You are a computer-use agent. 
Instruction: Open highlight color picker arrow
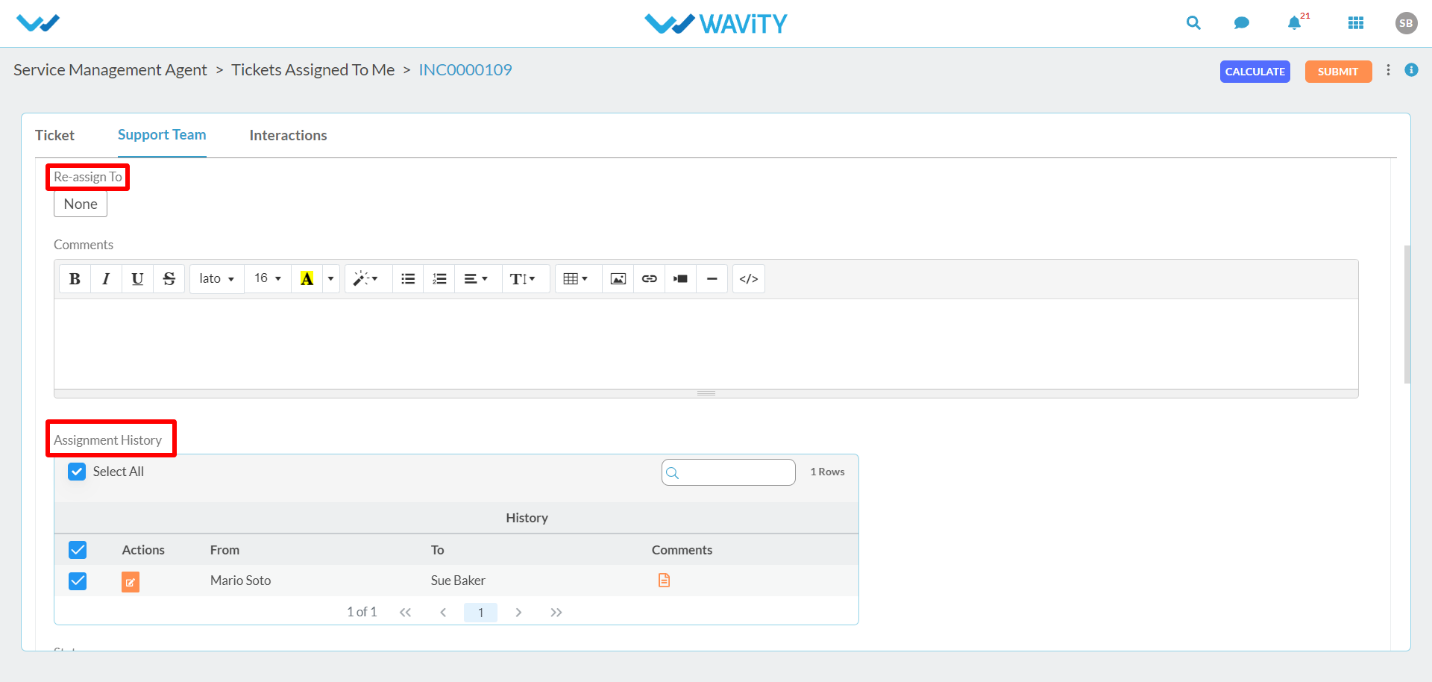331,279
